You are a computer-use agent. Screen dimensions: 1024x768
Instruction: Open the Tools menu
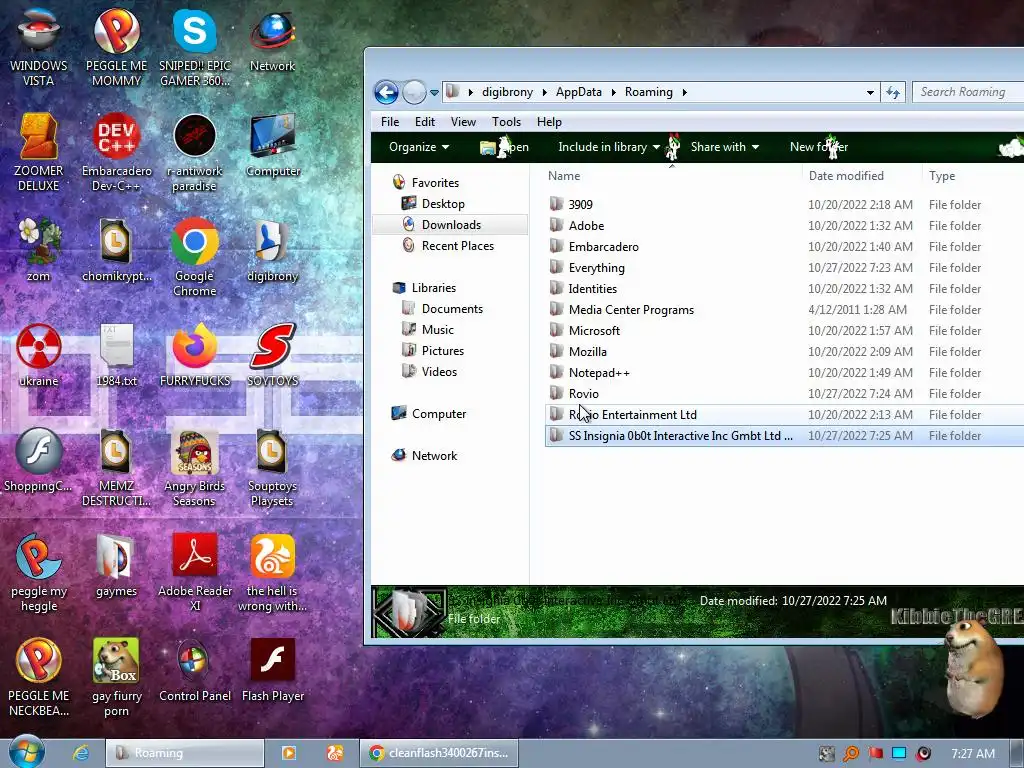506,122
